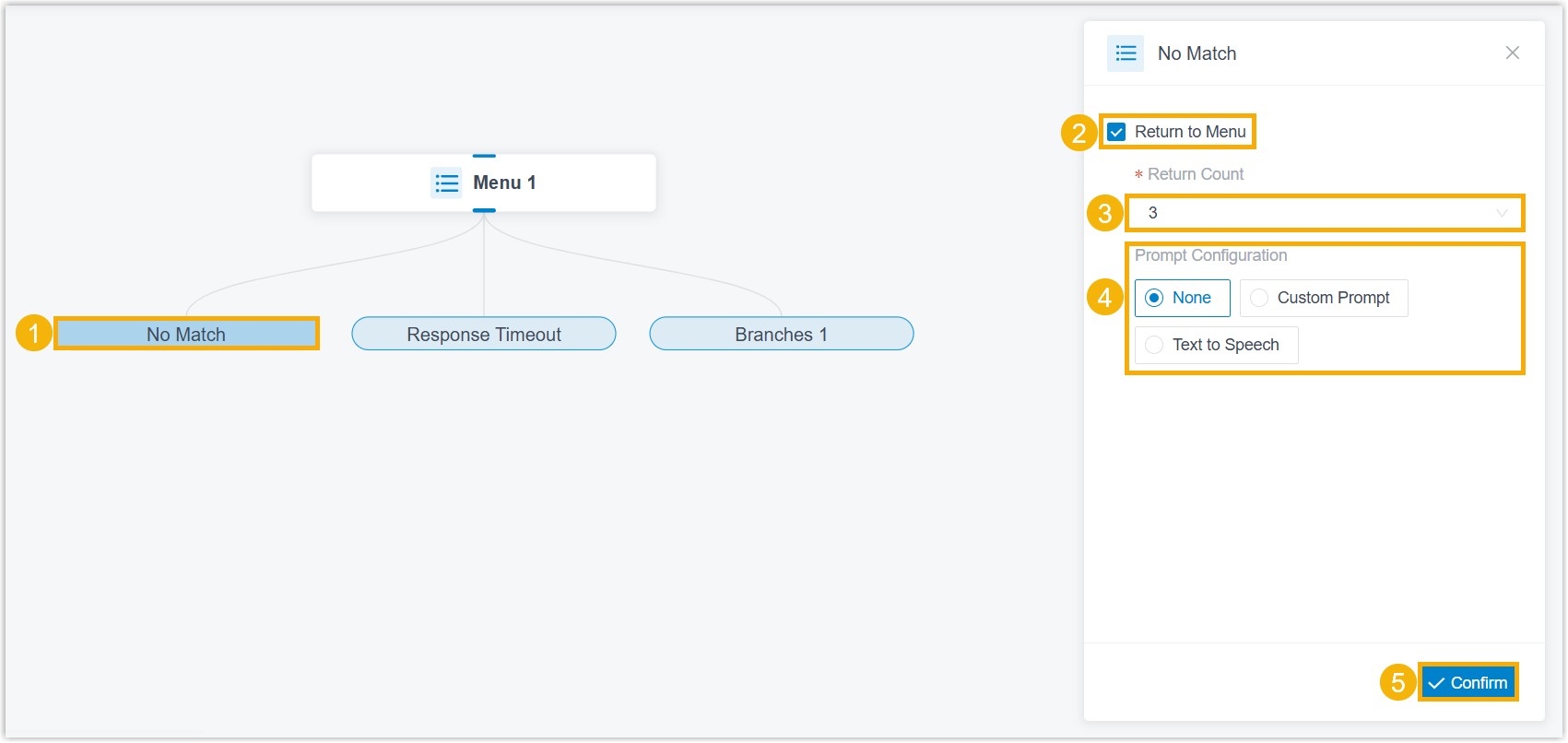Click the bottom connector handle of Menu 1
This screenshot has height=743, width=1568.
484,210
